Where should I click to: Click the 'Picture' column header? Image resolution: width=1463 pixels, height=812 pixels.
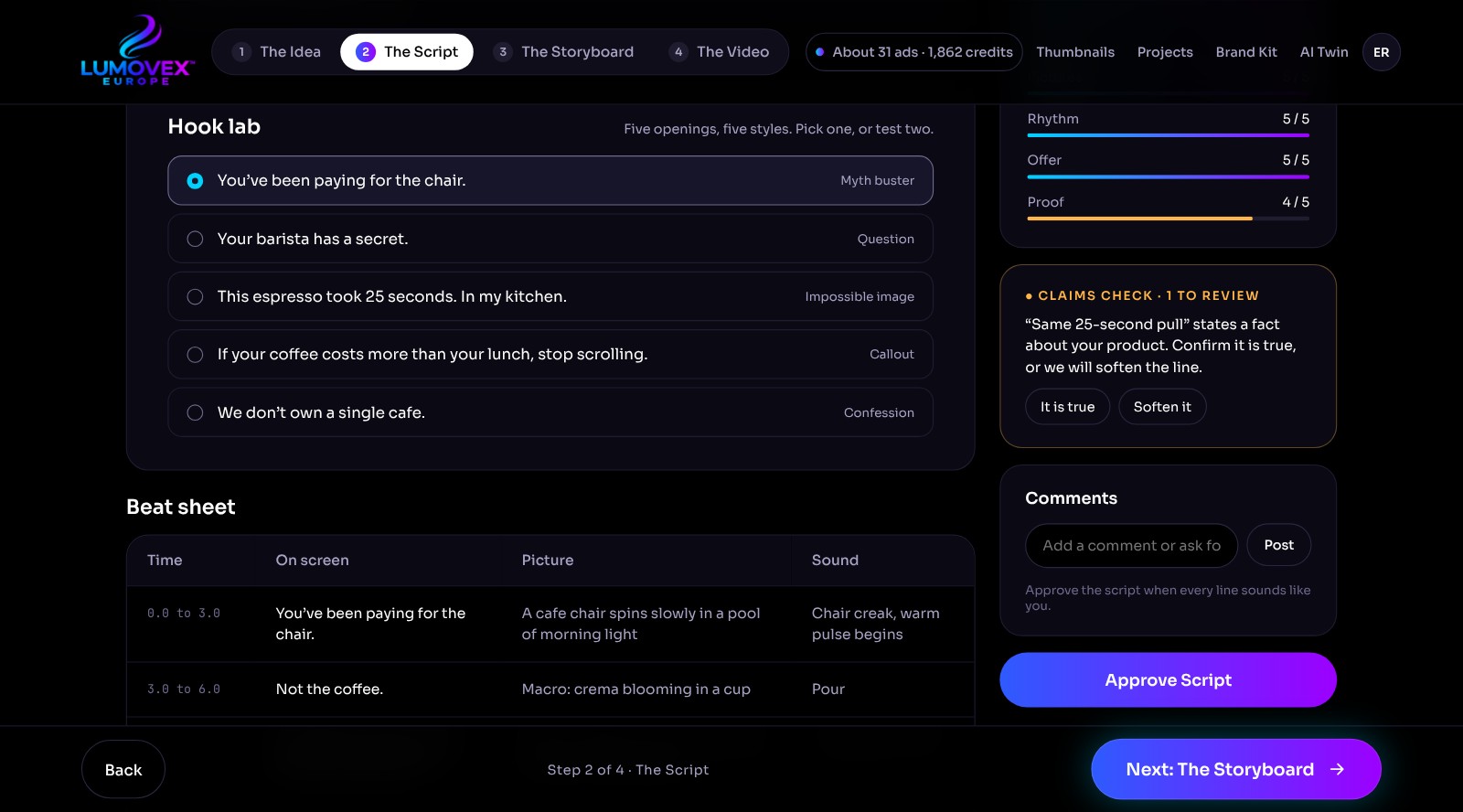coord(548,560)
